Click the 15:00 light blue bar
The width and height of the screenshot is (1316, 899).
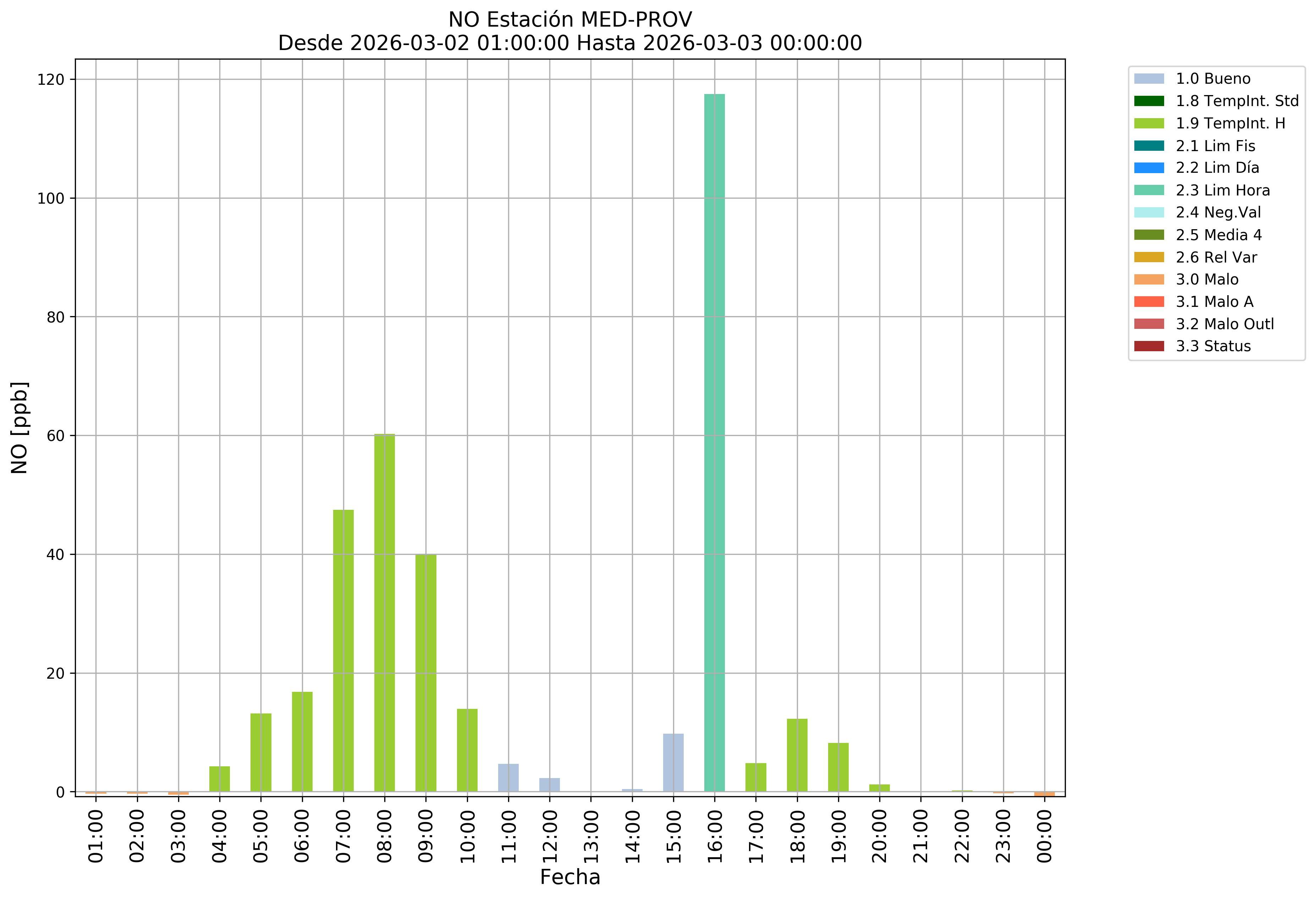(673, 762)
